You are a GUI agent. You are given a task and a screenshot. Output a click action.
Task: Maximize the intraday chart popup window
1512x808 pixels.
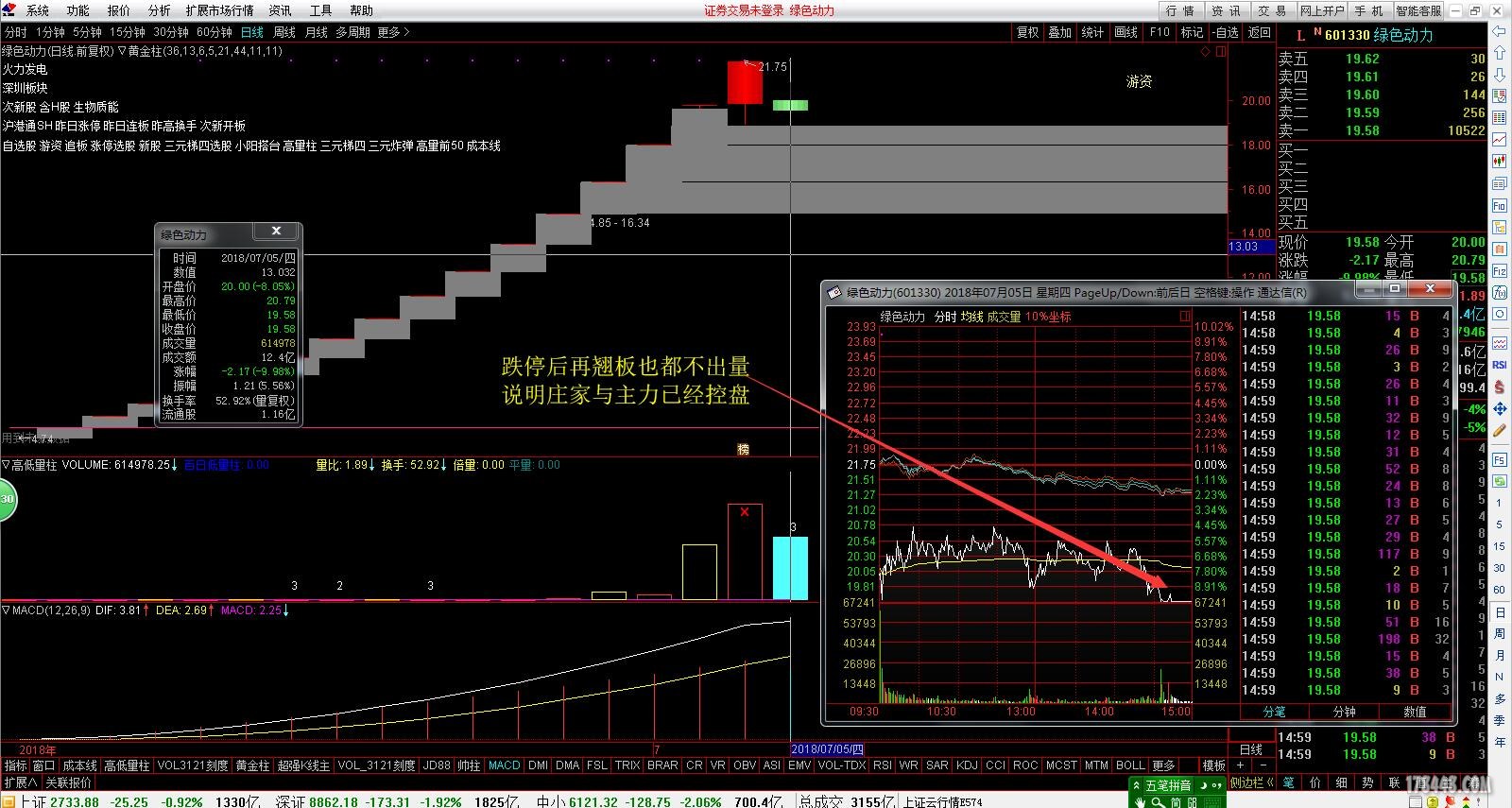pos(1394,288)
